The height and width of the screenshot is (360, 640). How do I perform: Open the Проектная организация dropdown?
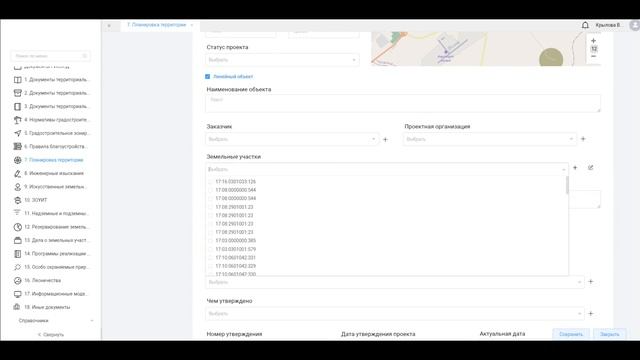tap(490, 139)
